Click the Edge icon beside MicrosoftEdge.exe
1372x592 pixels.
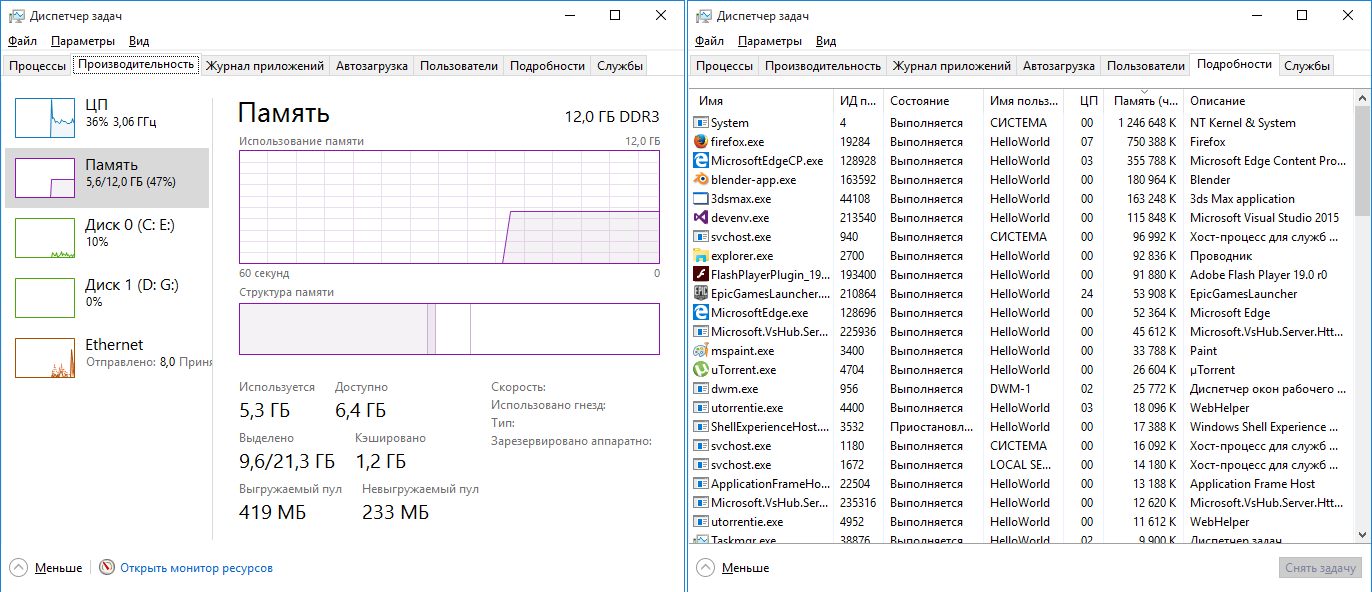(x=700, y=313)
